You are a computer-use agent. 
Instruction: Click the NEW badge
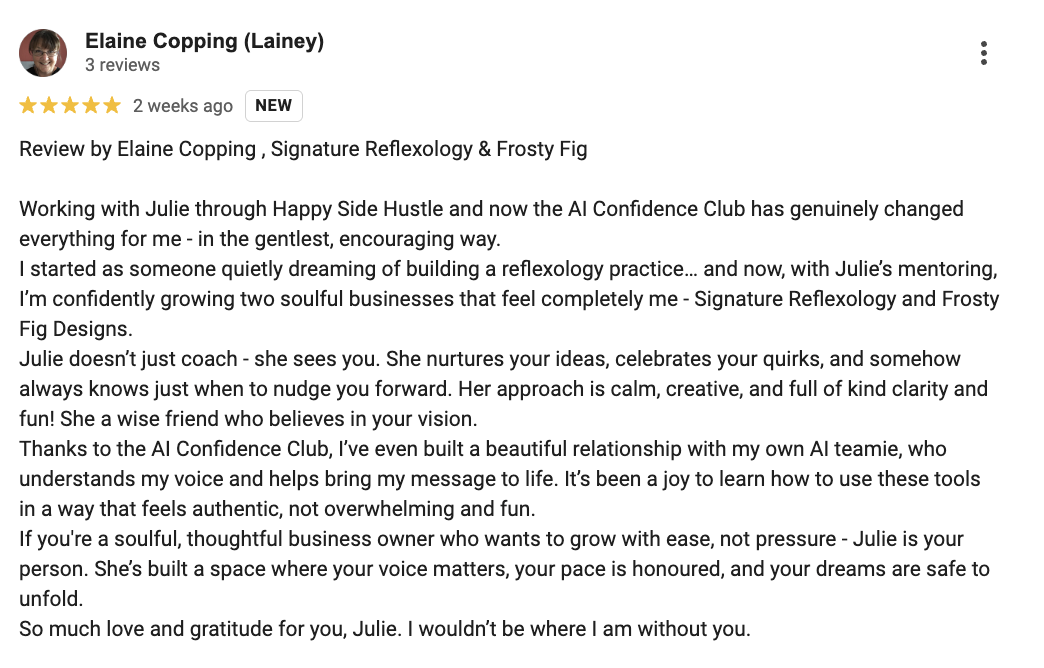click(x=273, y=105)
